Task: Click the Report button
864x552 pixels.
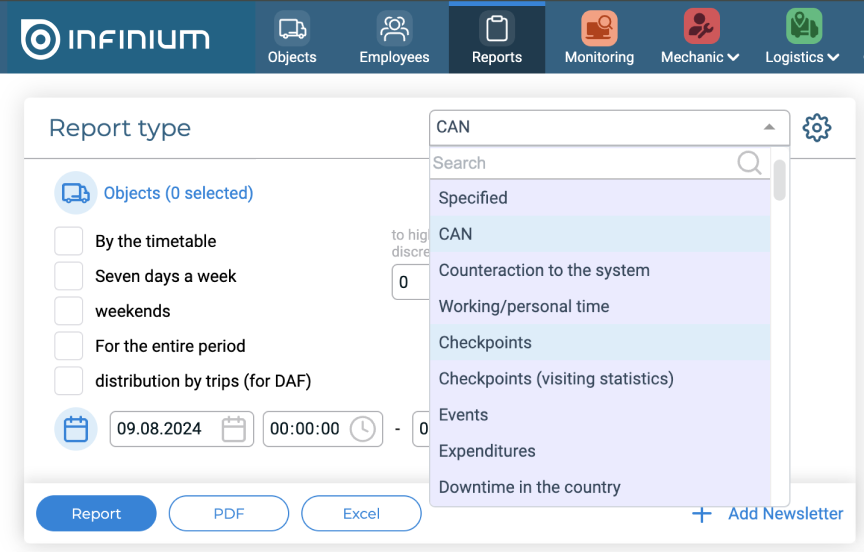Action: tap(96, 514)
